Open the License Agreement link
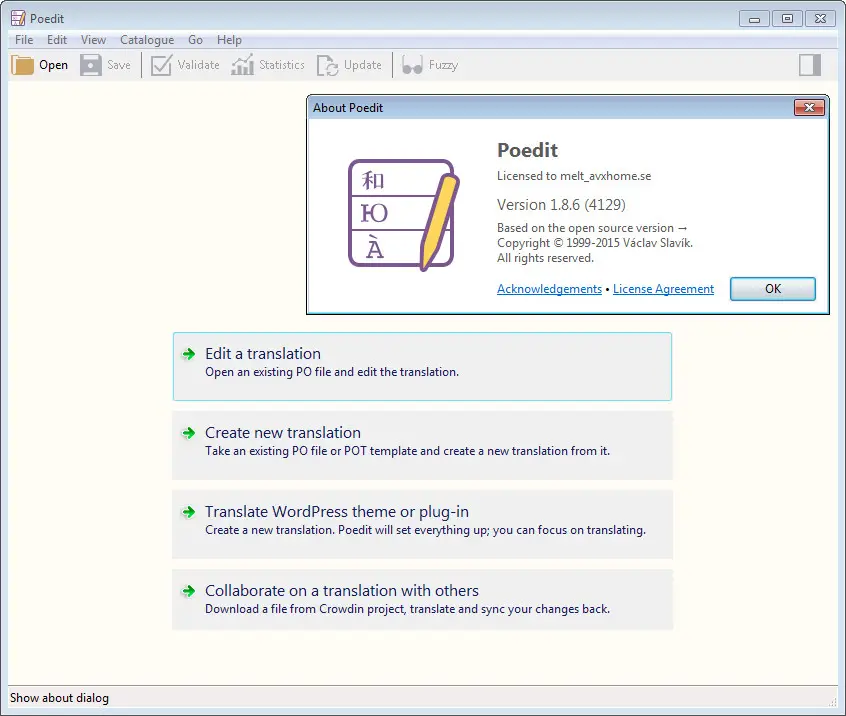This screenshot has height=716, width=846. [x=663, y=289]
